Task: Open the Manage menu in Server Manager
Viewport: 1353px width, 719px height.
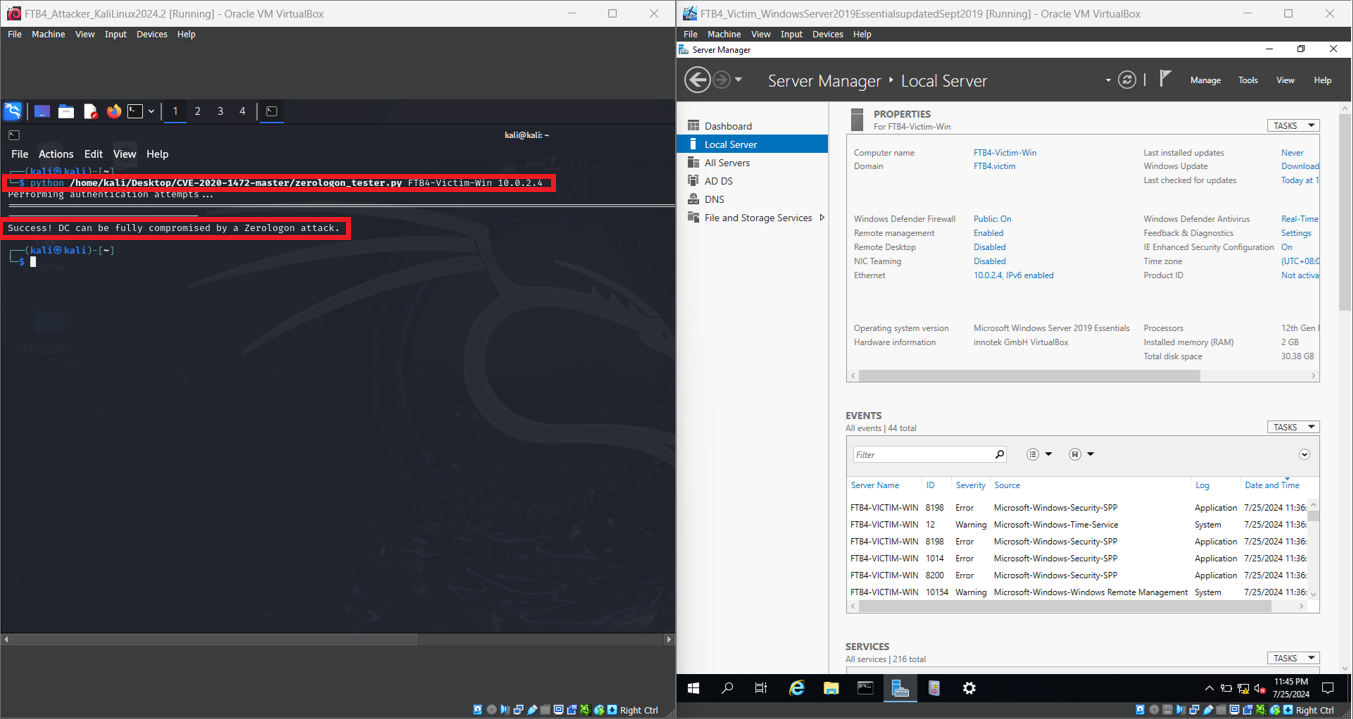Action: (1205, 80)
